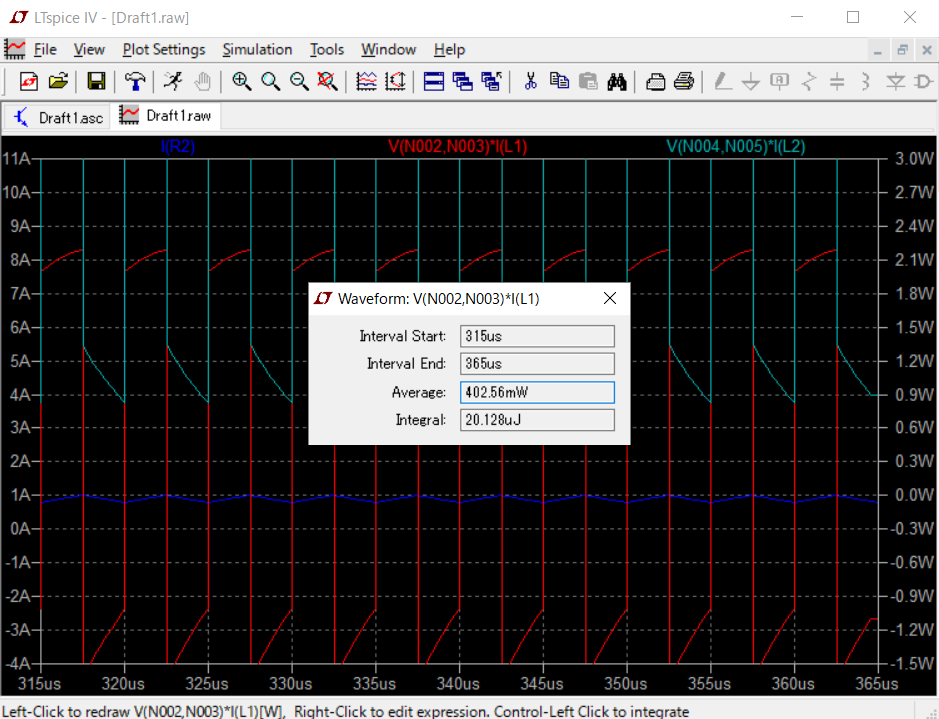
Task: Click the V(N002,N003)*I(L1) trace label
Action: (458, 146)
